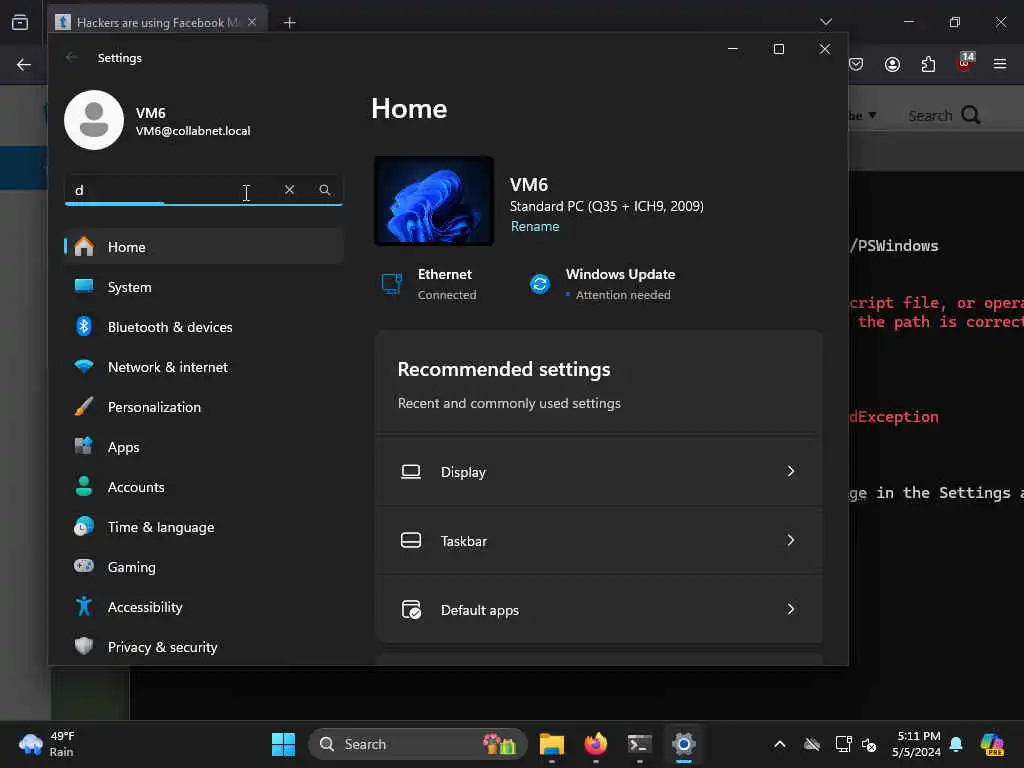Clear the Settings search box text
1024x768 pixels.
tap(289, 189)
